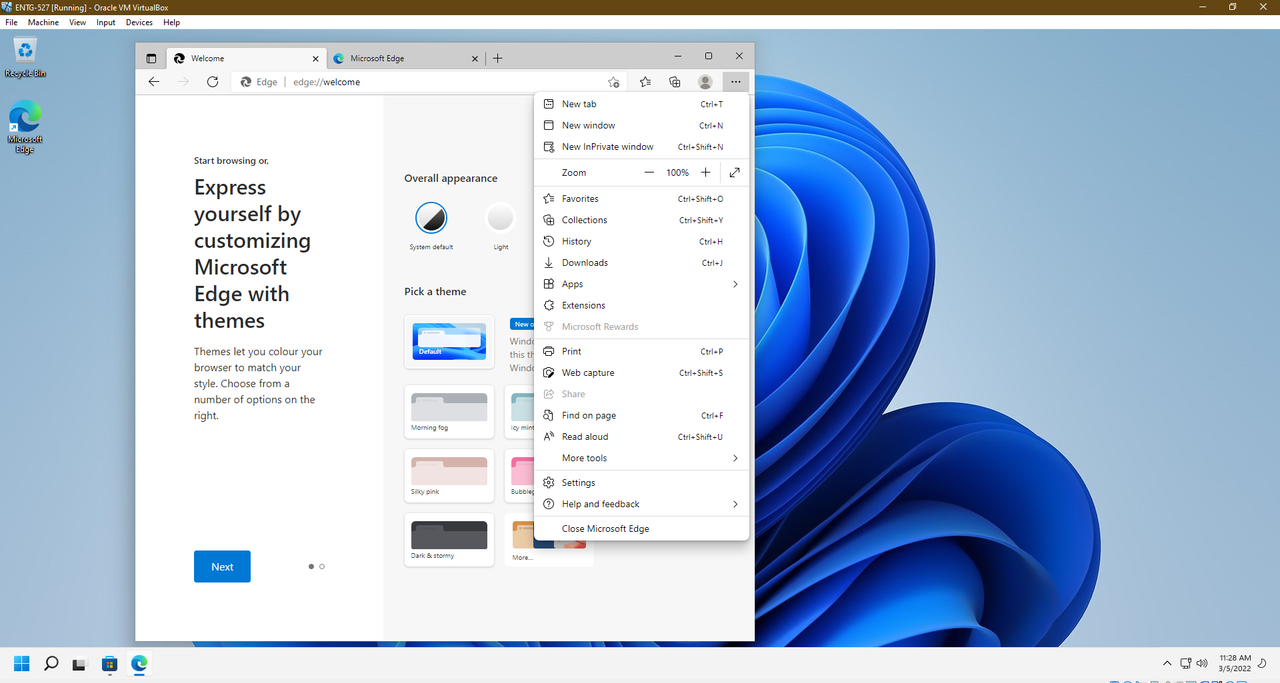This screenshot has height=683, width=1280.
Task: Enter full screen via the zoom expand icon
Action: pos(735,173)
